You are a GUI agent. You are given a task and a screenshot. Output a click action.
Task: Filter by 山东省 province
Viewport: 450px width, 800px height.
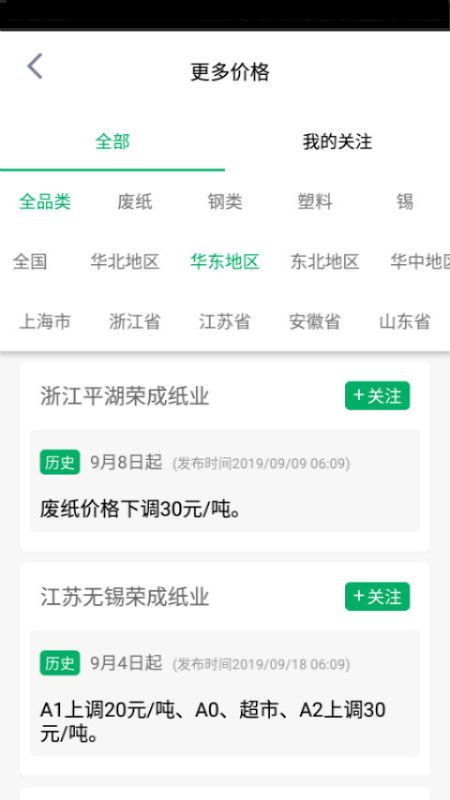(x=405, y=322)
